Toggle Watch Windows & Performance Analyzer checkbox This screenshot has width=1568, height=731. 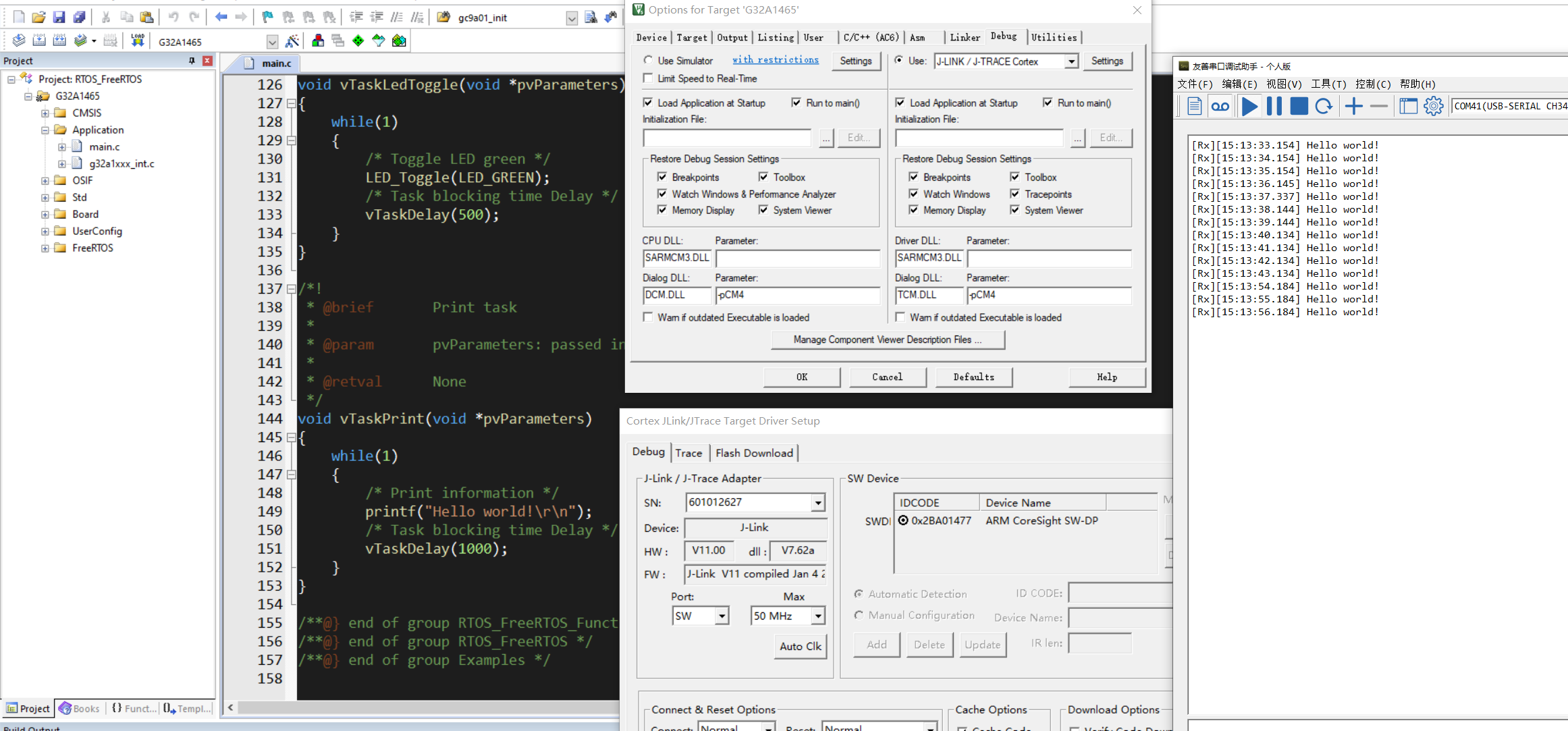(662, 194)
